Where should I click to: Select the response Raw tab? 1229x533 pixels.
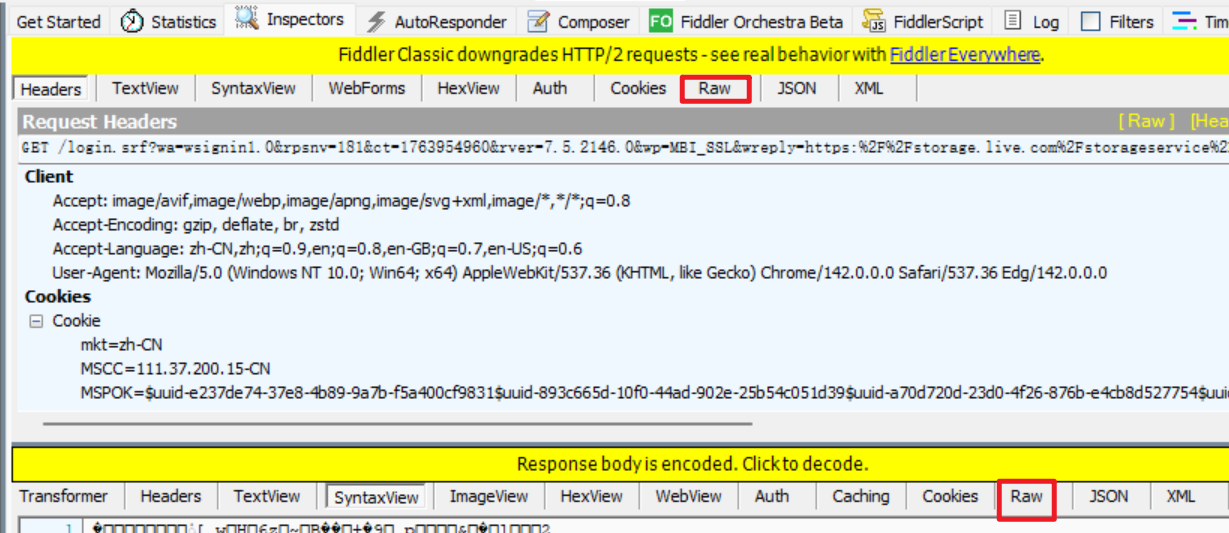(x=1026, y=496)
